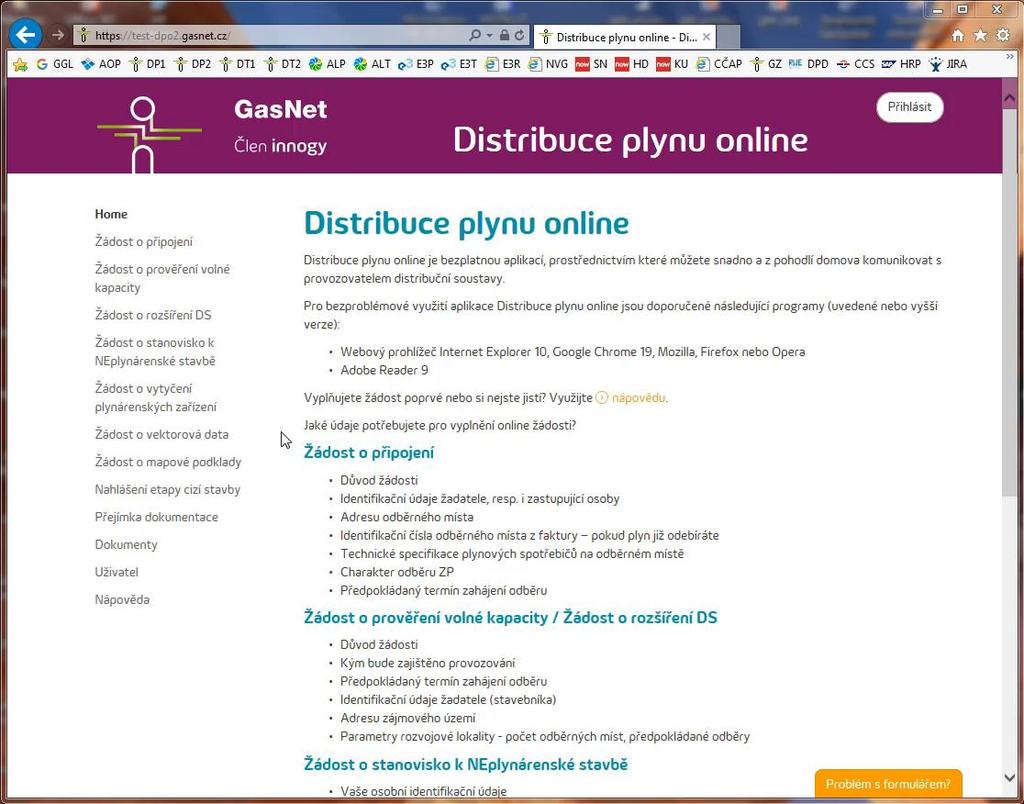This screenshot has width=1024, height=804.
Task: Open Žádost o vektorová data
Action: coord(161,434)
